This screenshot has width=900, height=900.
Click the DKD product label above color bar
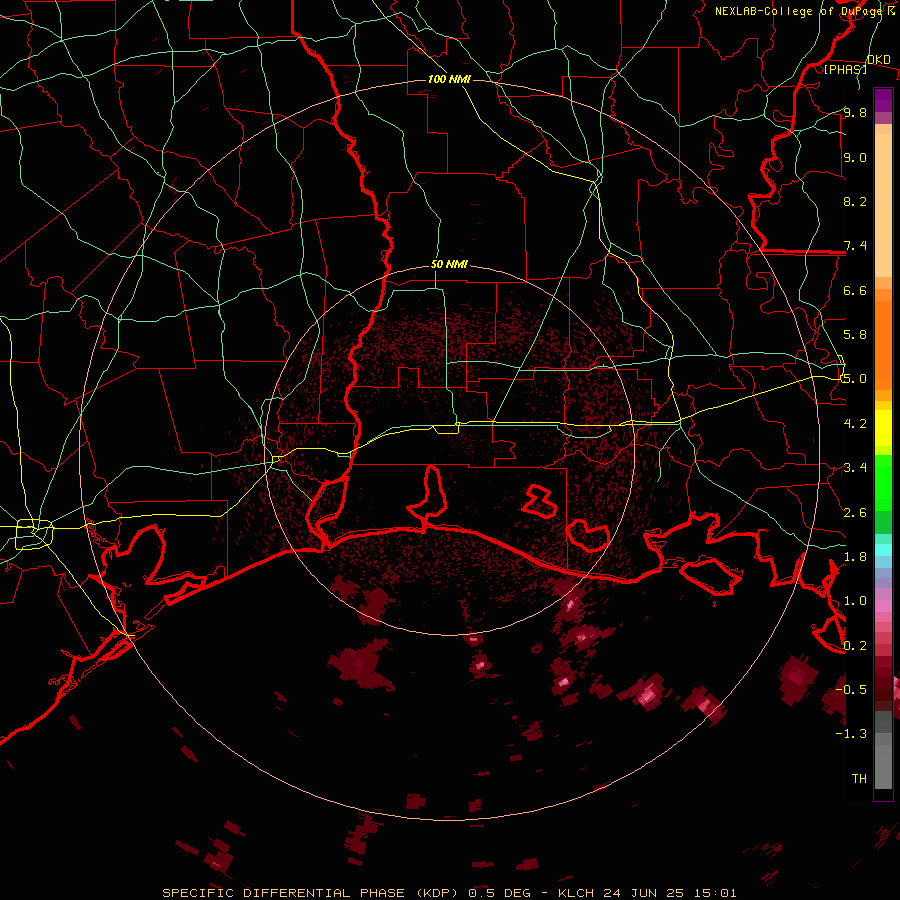point(878,60)
